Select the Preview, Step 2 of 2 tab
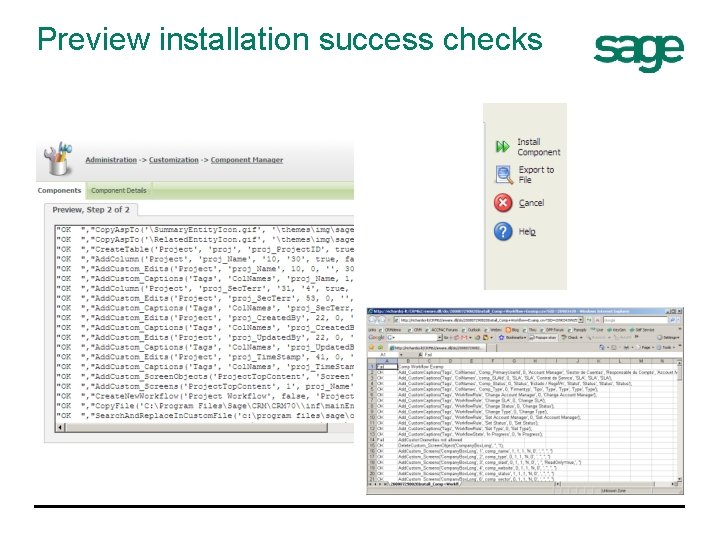The image size is (720, 540). point(91,210)
